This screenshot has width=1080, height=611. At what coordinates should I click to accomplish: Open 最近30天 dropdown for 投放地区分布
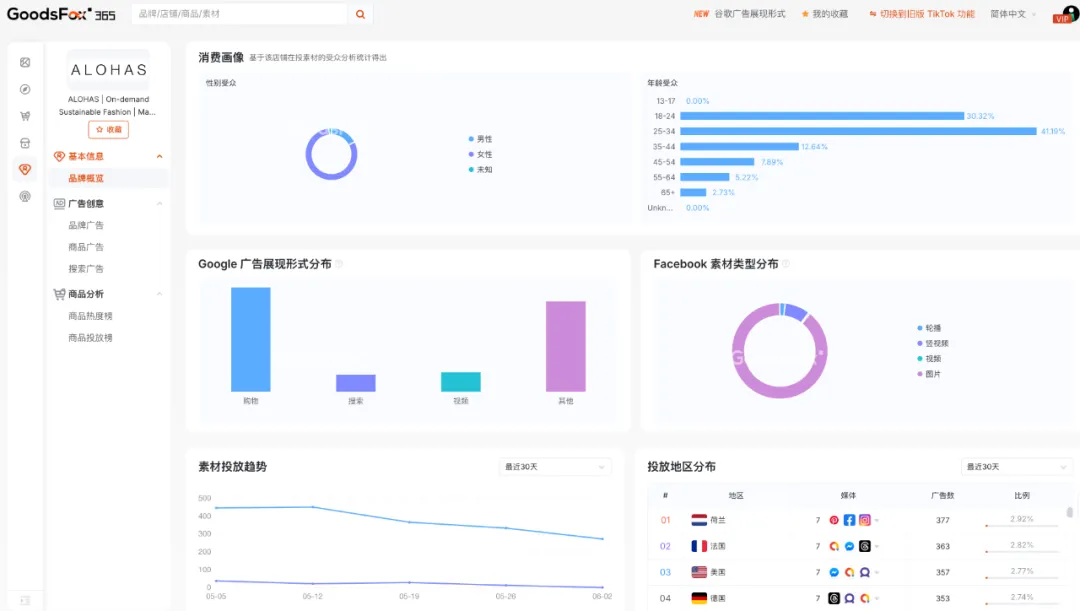pos(1016,467)
